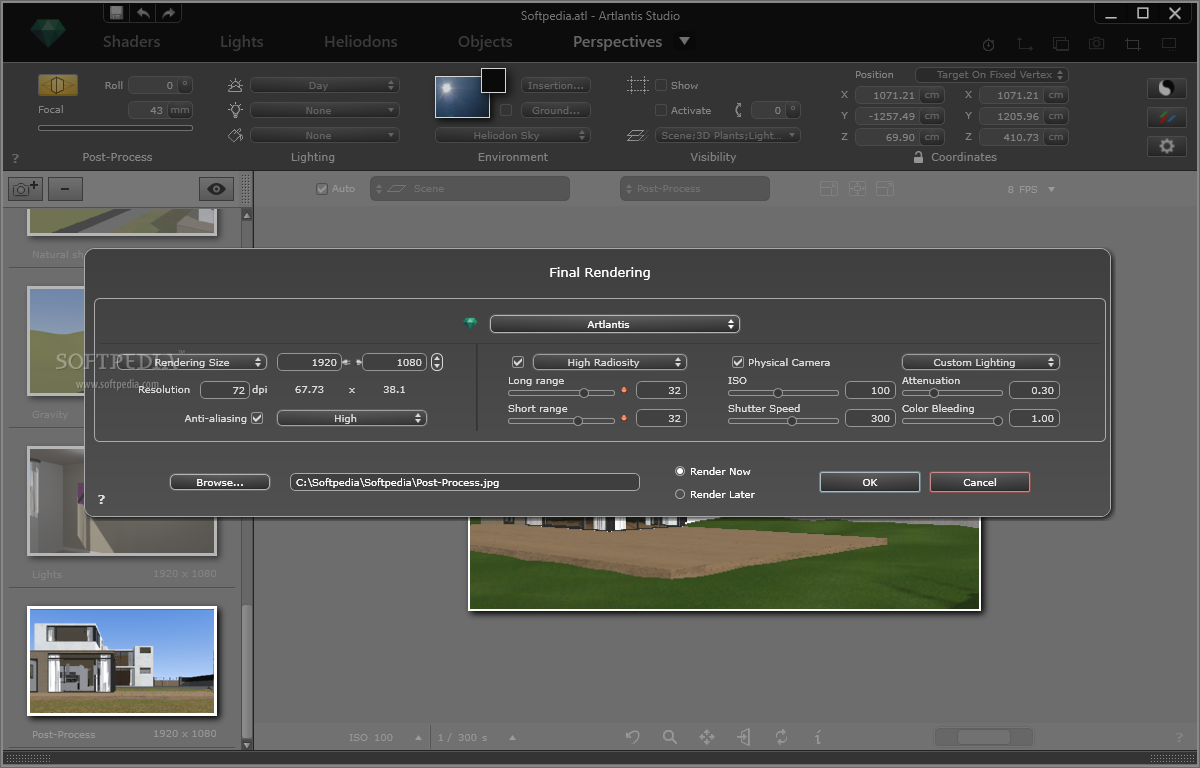Enable the Activate checkbox in Visibility

(661, 110)
